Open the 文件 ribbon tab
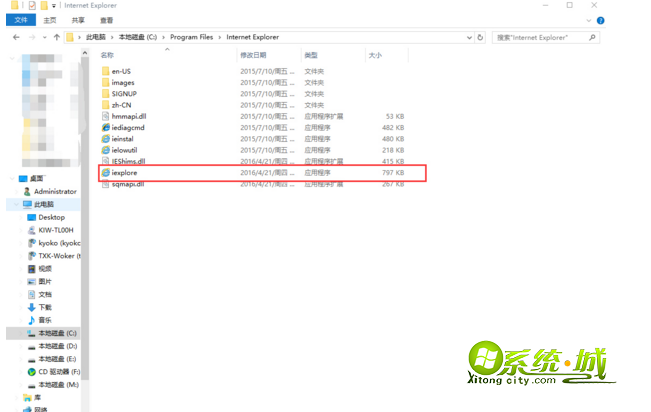The width and height of the screenshot is (651, 412). pos(21,20)
